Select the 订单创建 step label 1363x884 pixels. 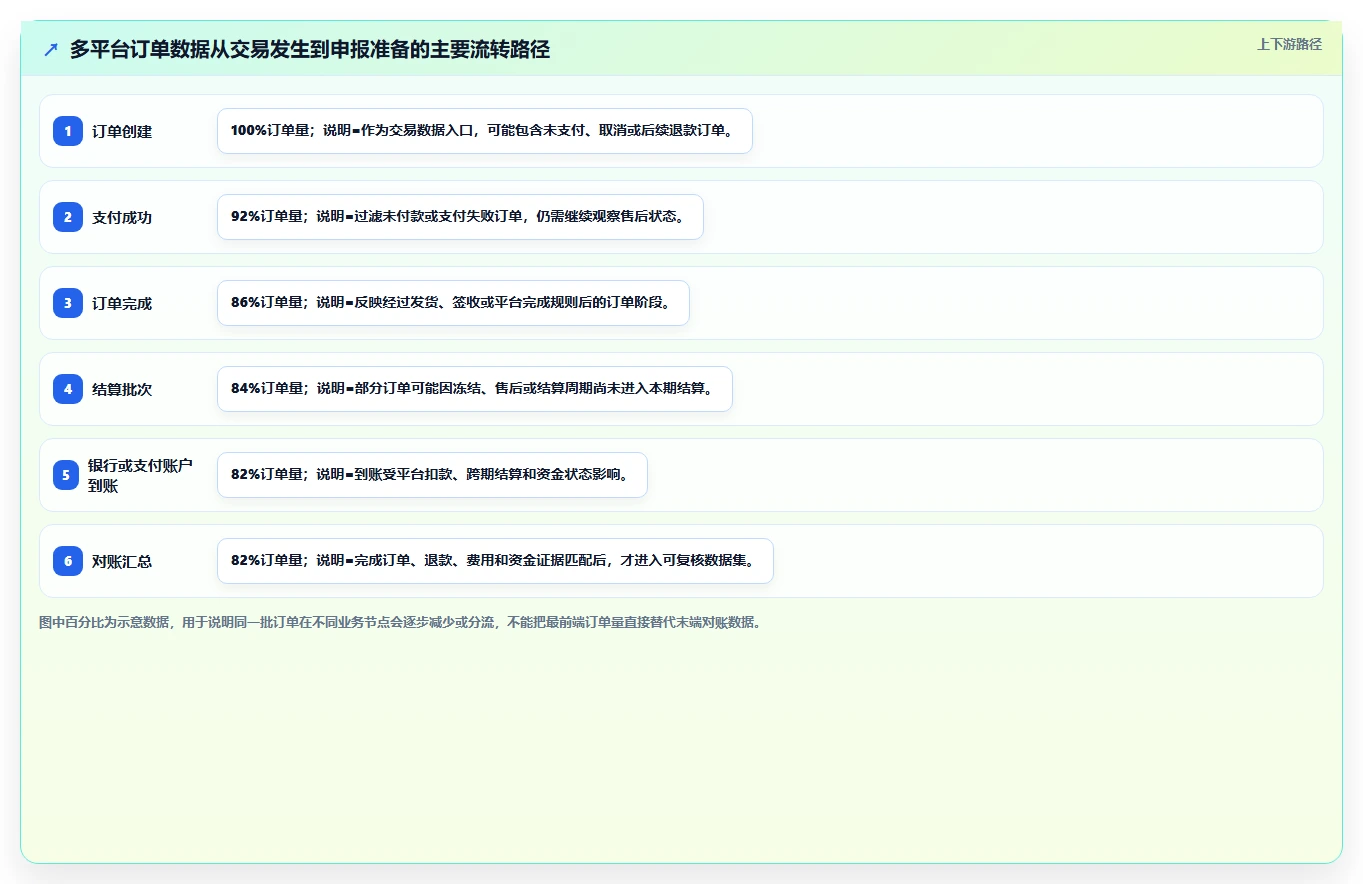122,132
